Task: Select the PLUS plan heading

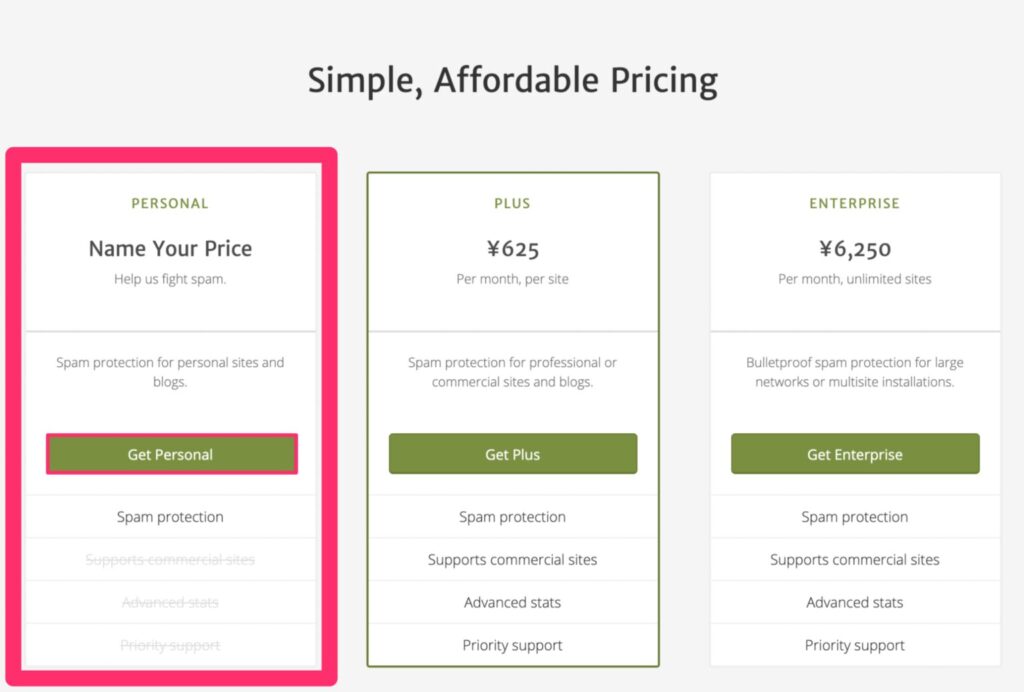Action: (513, 204)
